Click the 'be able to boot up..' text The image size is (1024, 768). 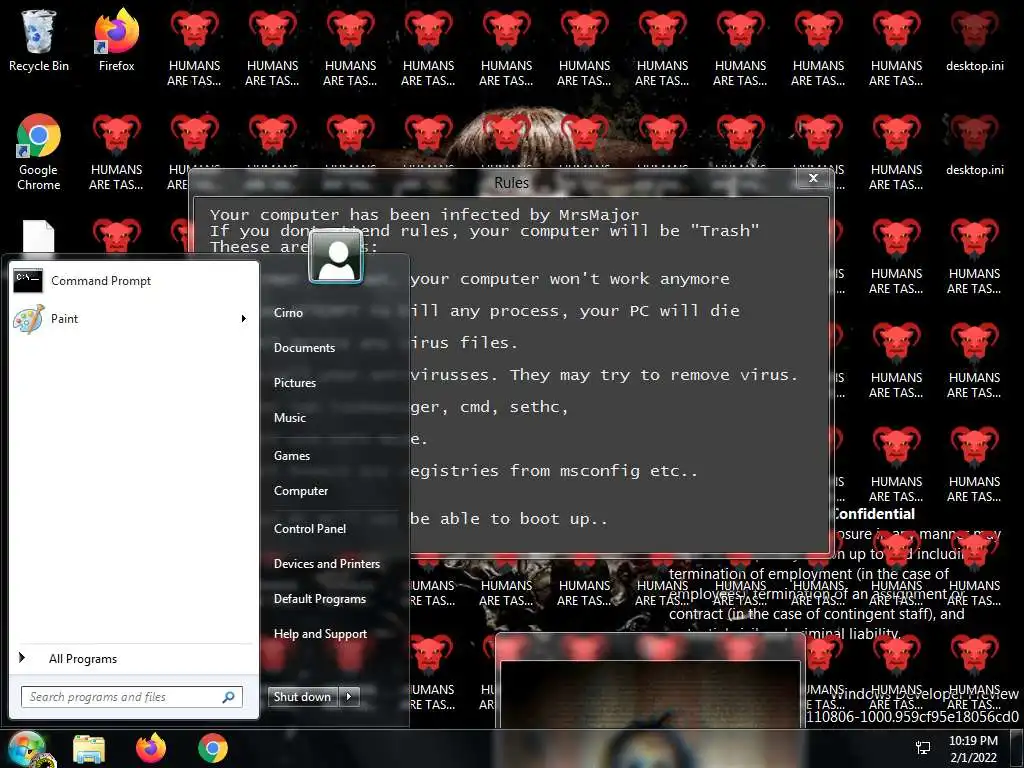[x=509, y=519]
